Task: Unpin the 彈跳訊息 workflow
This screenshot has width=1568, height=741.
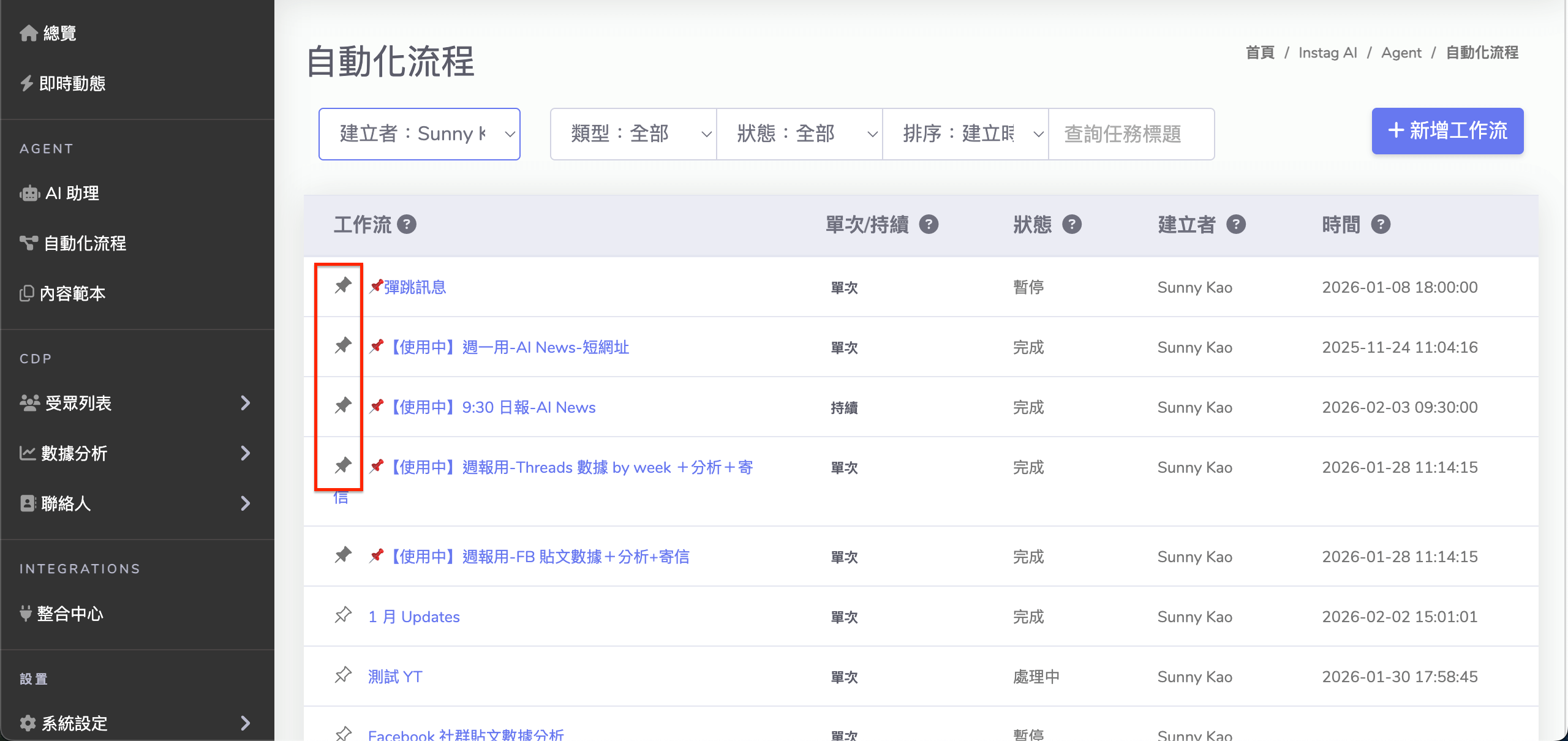Action: 343,285
